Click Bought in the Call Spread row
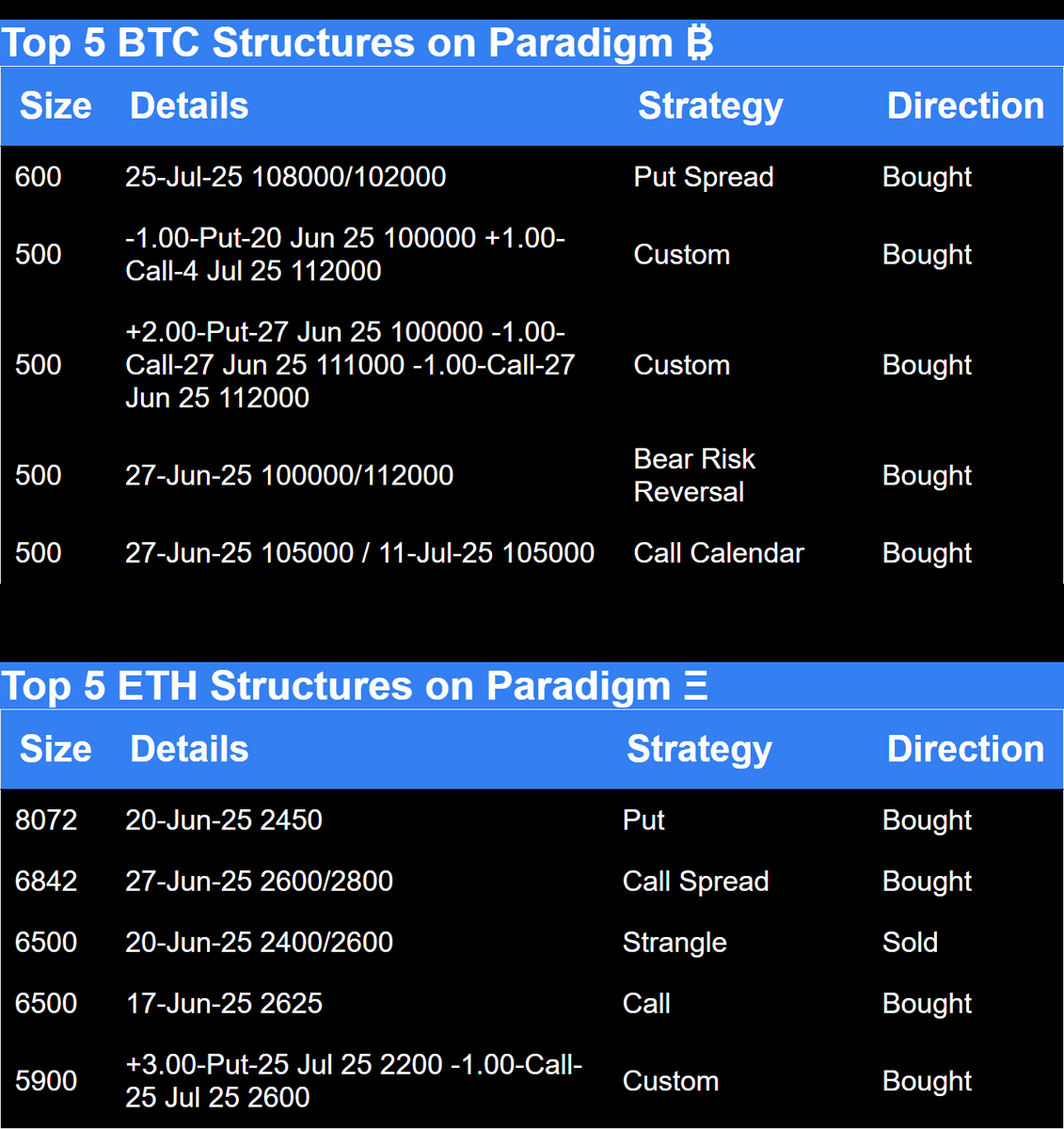This screenshot has height=1129, width=1064. (x=927, y=881)
